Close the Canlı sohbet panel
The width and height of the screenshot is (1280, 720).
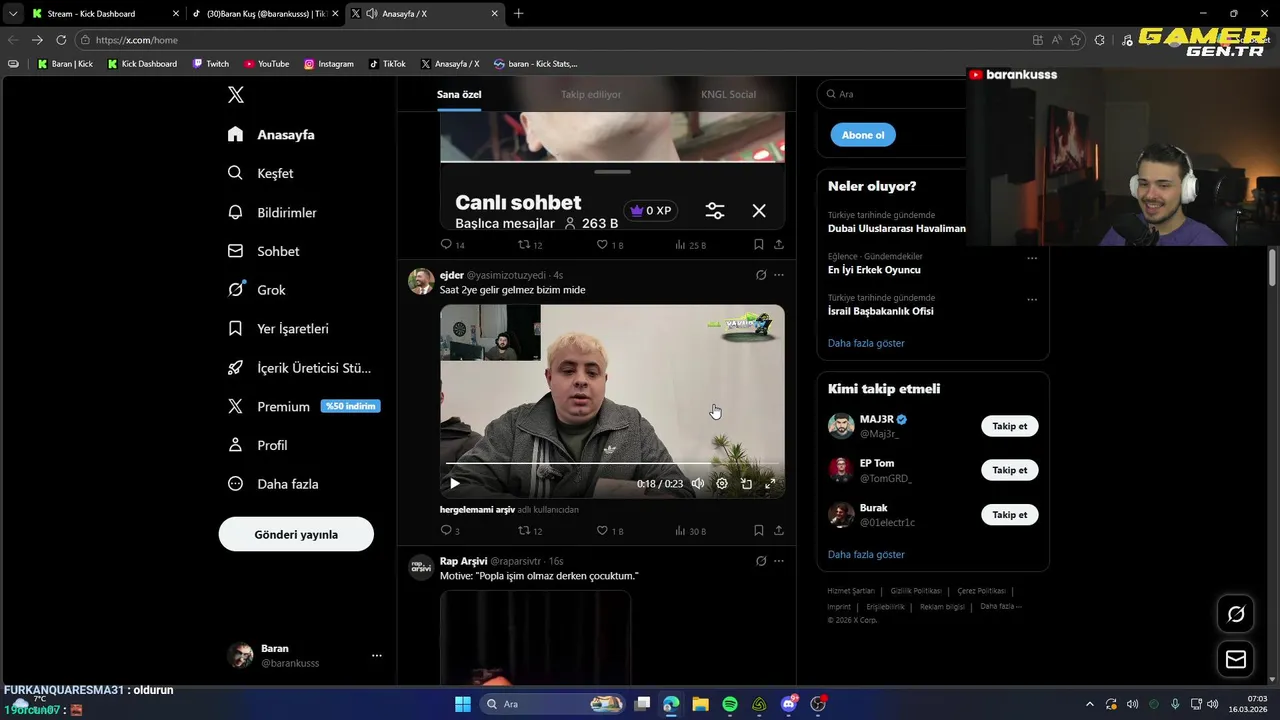(759, 211)
